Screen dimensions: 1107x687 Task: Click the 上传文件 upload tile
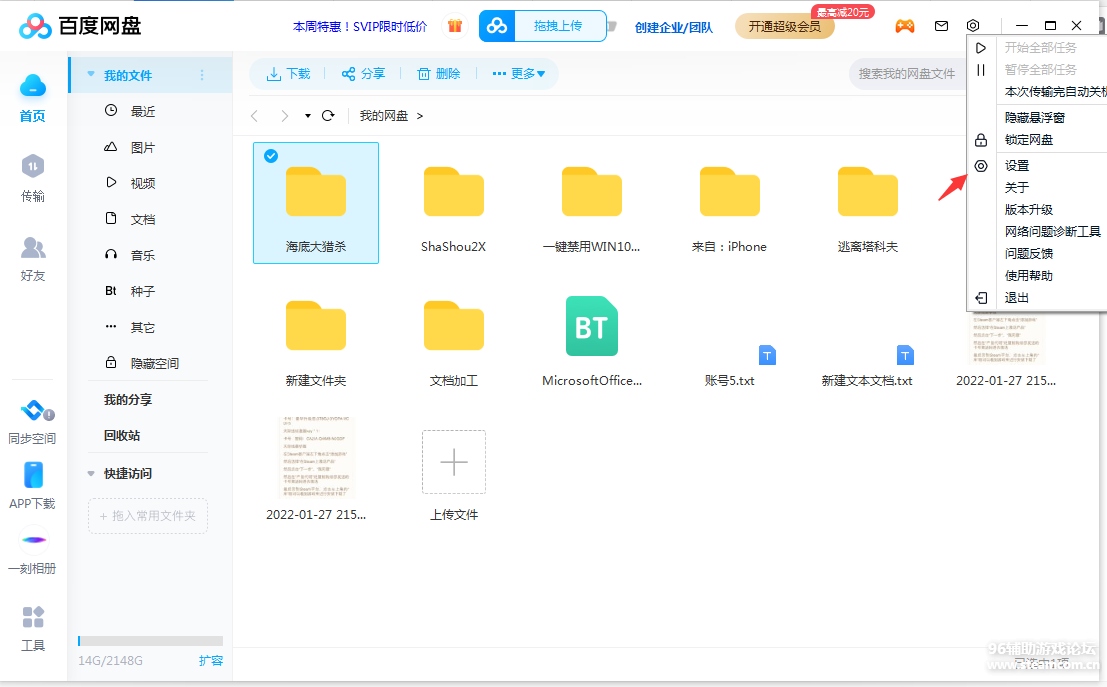tap(454, 462)
